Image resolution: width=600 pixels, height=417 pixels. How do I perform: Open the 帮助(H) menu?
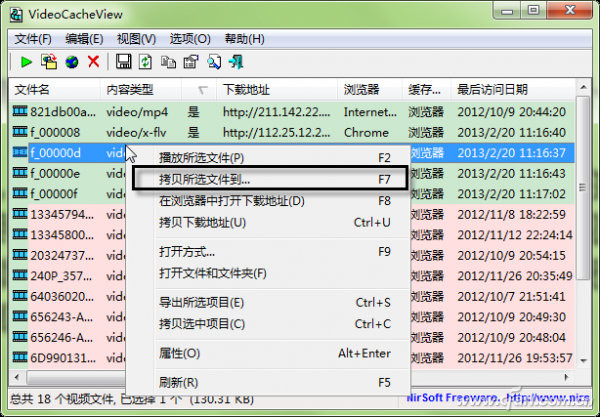point(245,39)
